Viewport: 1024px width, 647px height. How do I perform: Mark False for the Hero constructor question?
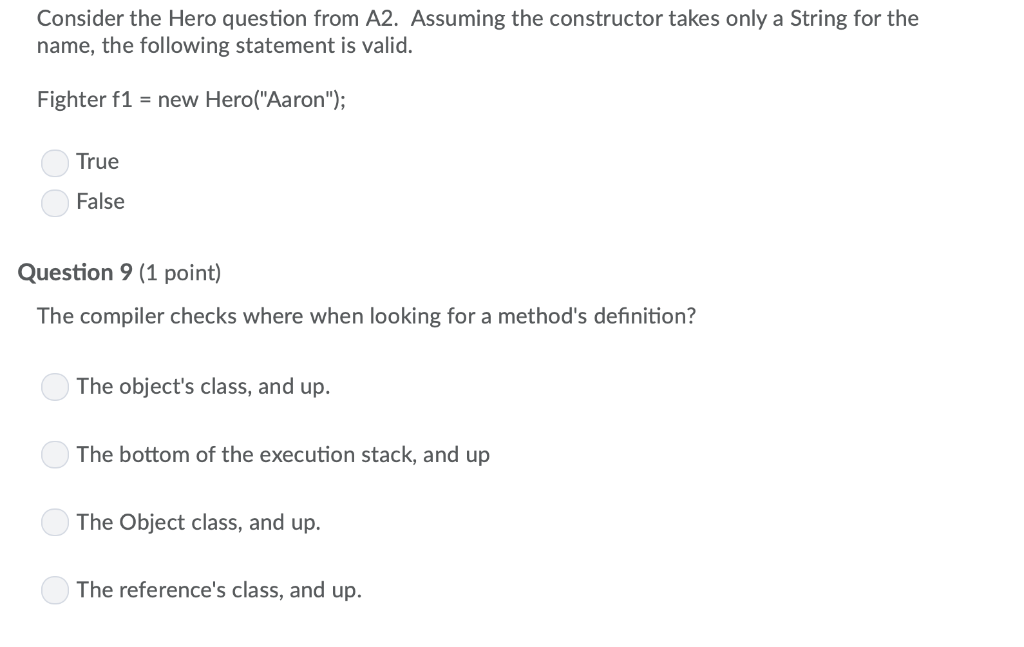pos(55,202)
